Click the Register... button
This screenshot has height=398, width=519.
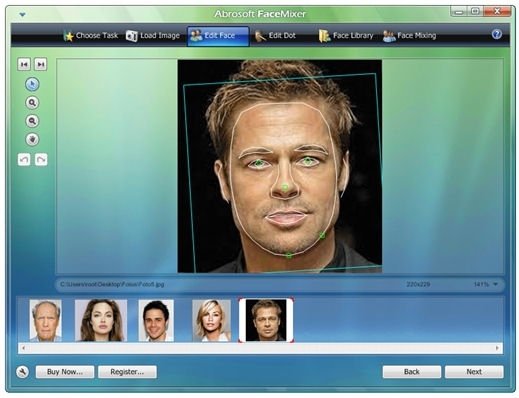click(127, 372)
